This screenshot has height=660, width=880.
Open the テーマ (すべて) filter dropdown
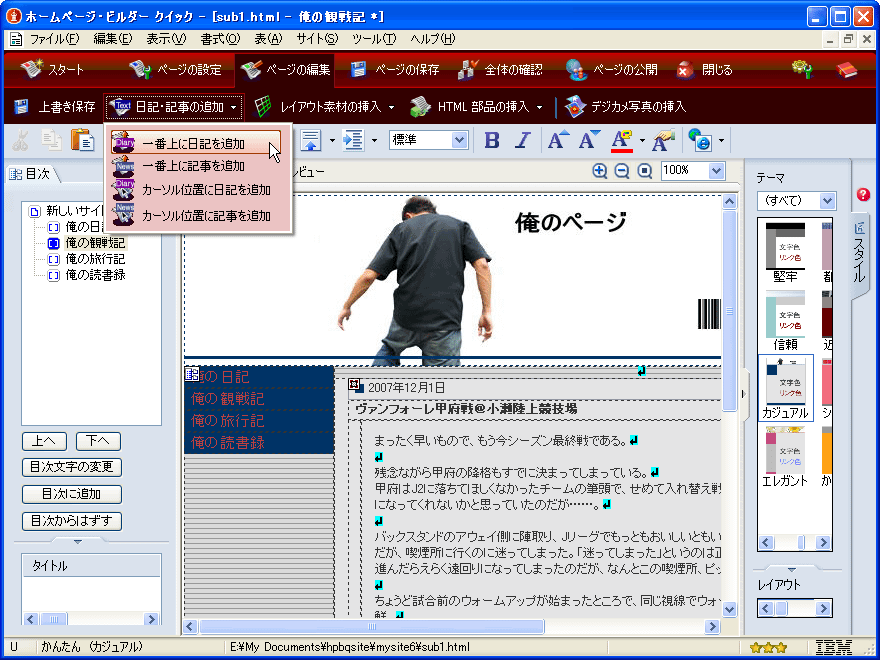coord(796,200)
